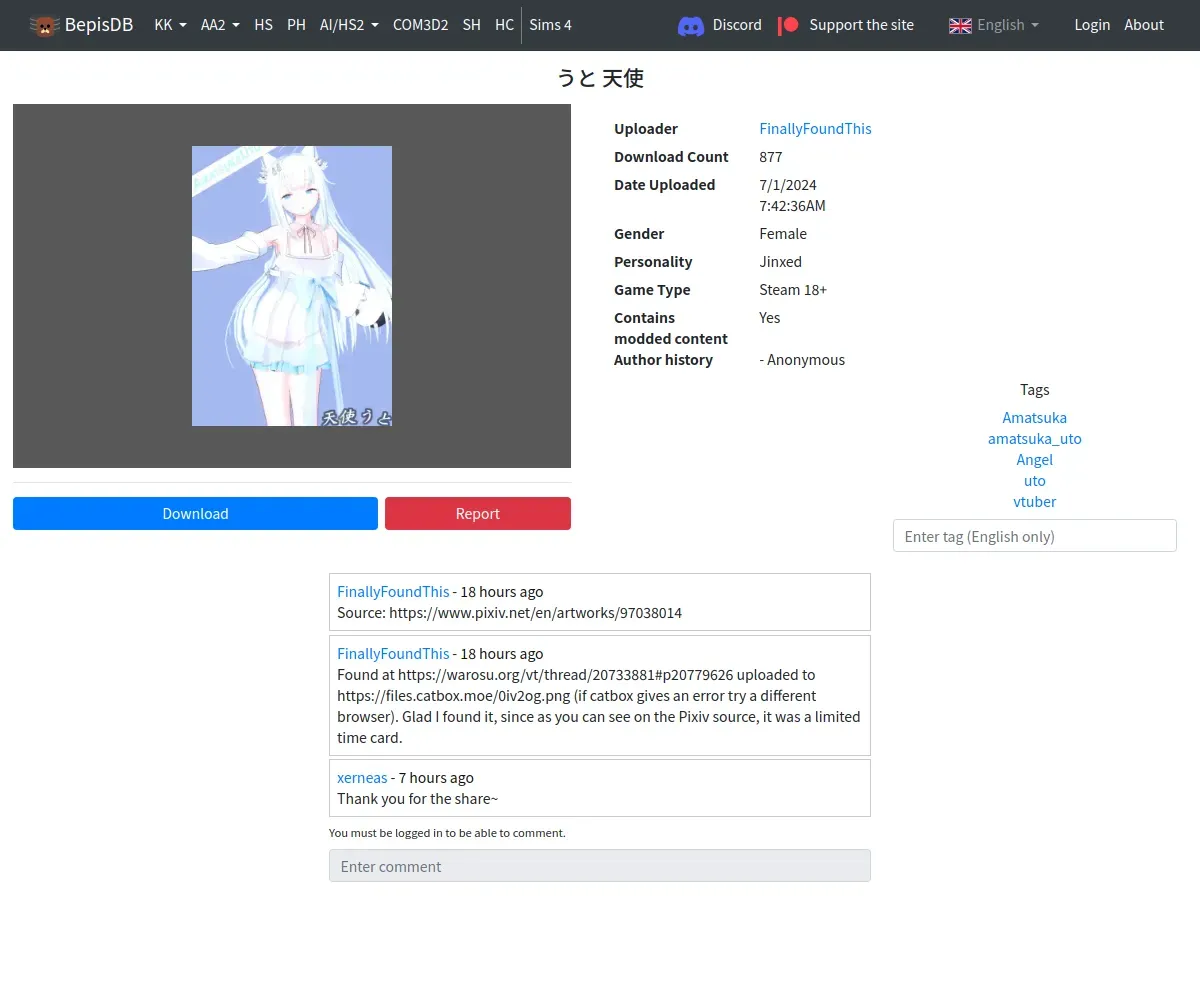Open the English language dropdown
This screenshot has width=1200, height=1000.
[994, 25]
